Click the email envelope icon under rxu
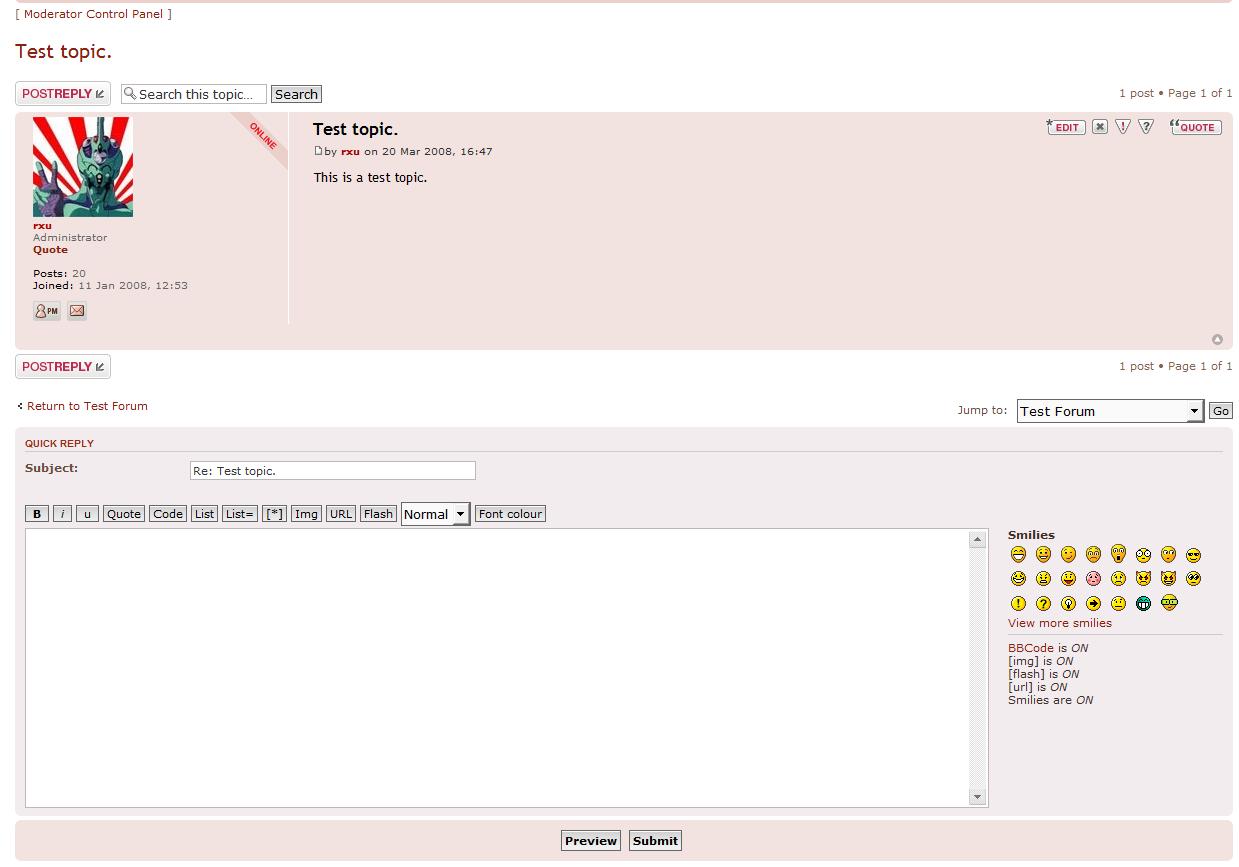This screenshot has width=1239, height=867. tap(77, 311)
